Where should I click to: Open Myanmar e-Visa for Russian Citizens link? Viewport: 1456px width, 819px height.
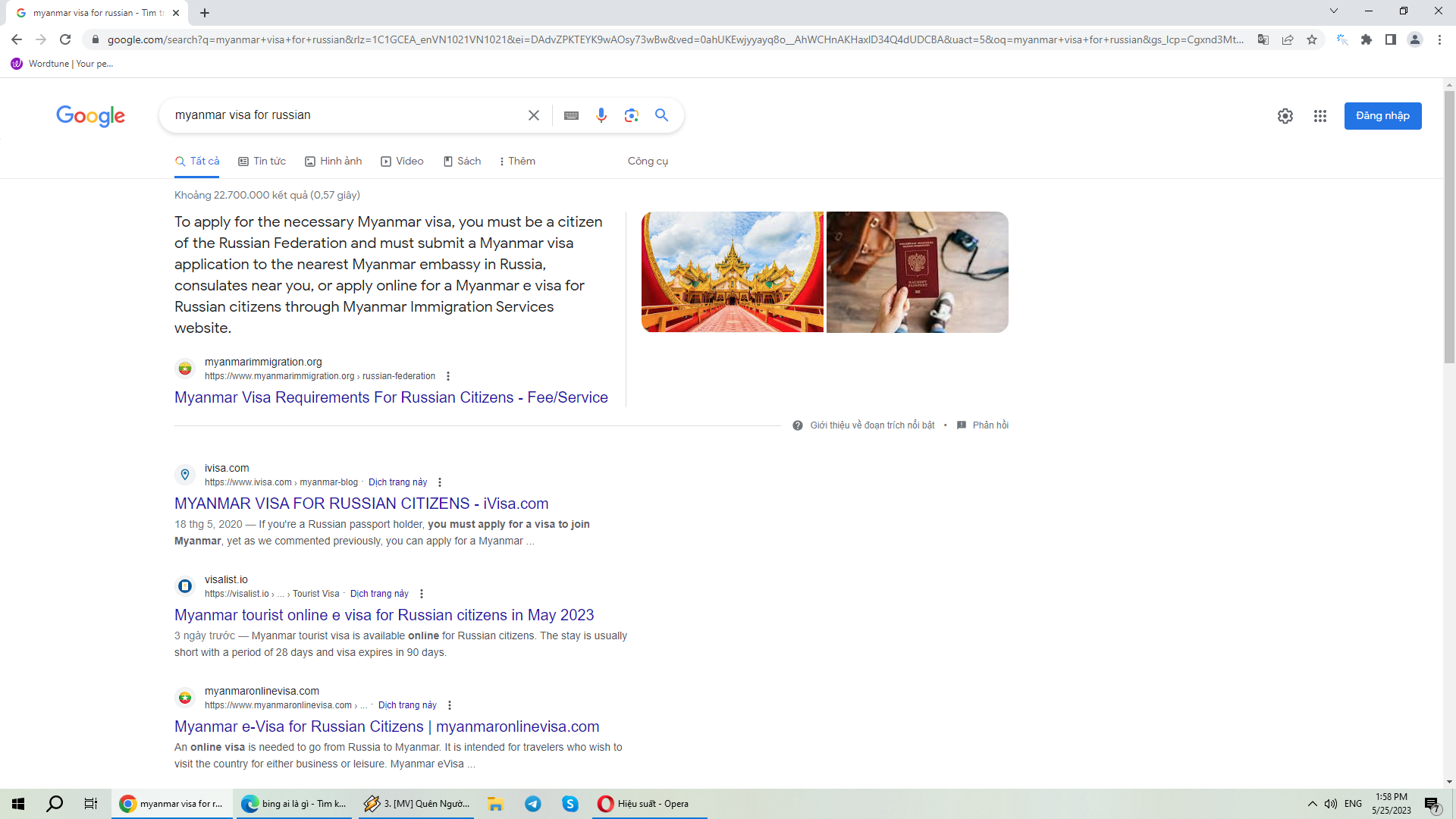[387, 726]
